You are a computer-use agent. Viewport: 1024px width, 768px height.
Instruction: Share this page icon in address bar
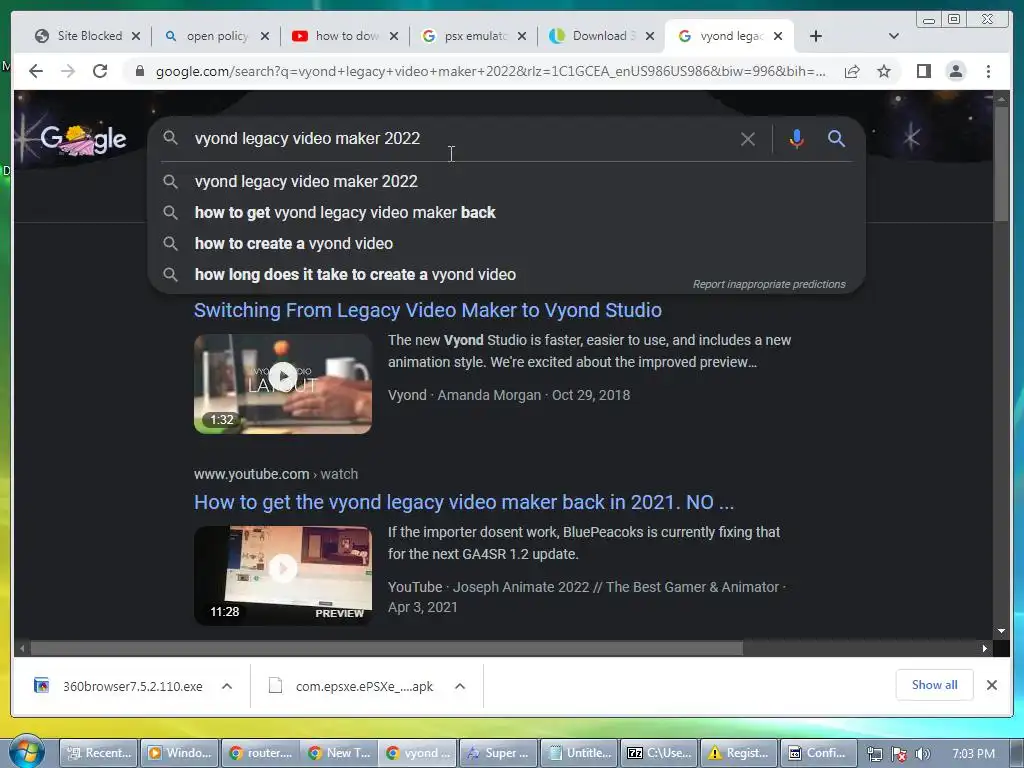852,71
